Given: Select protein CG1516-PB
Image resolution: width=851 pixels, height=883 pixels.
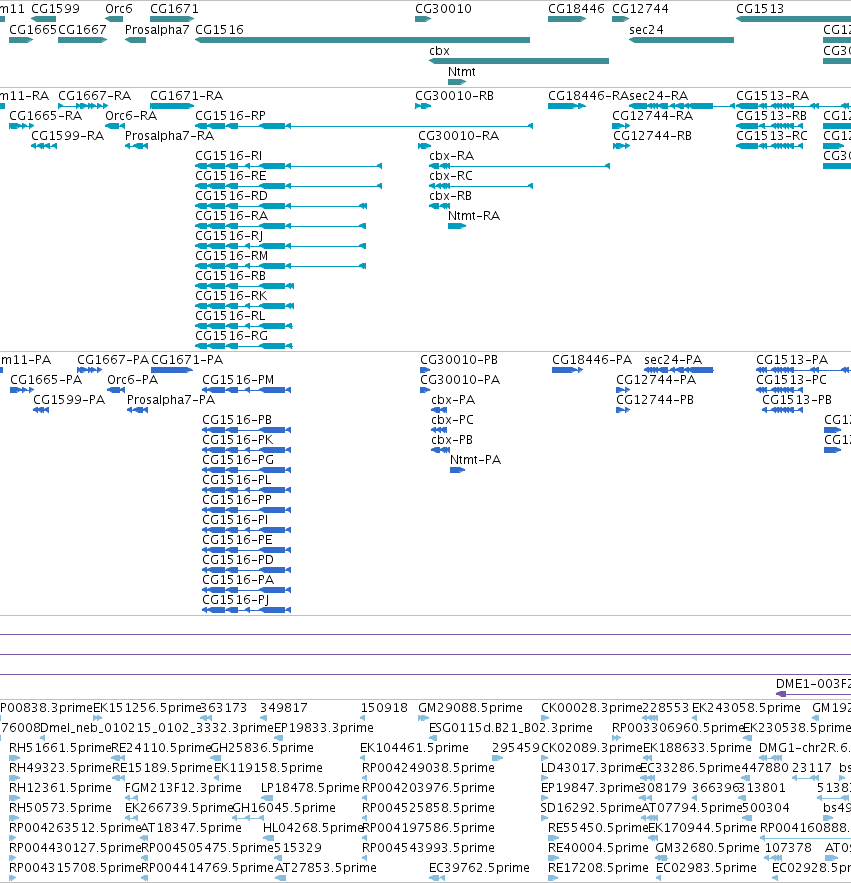Looking at the screenshot, I should pyautogui.click(x=247, y=430).
